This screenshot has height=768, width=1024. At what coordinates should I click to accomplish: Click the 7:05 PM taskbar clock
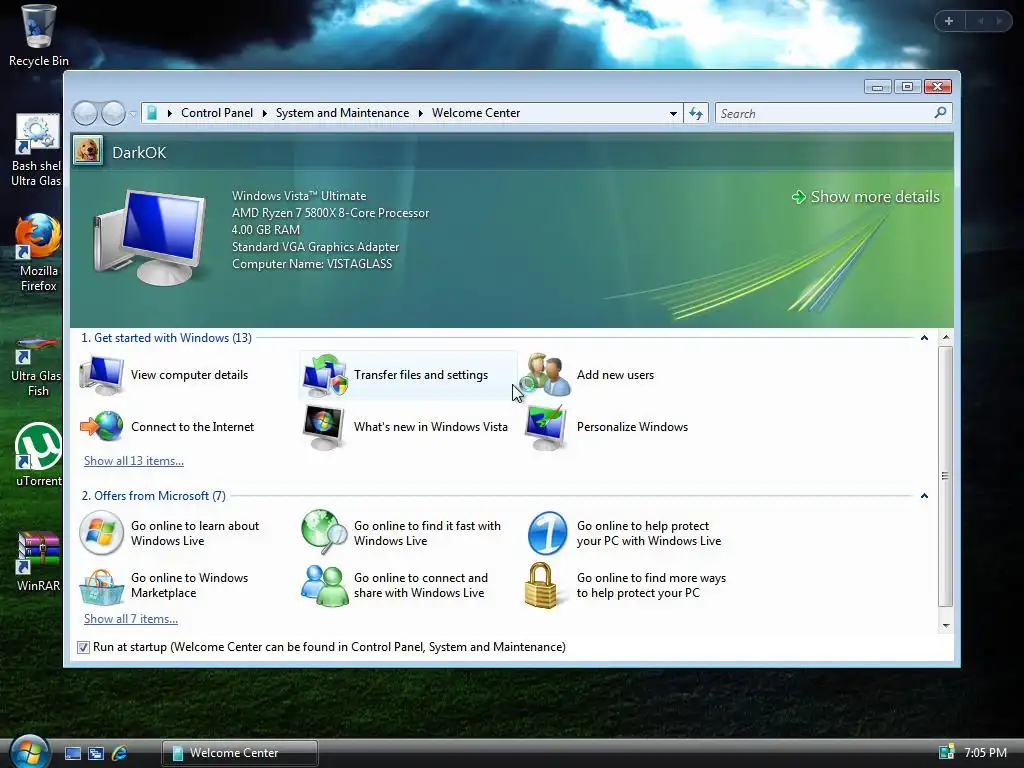pyautogui.click(x=985, y=752)
